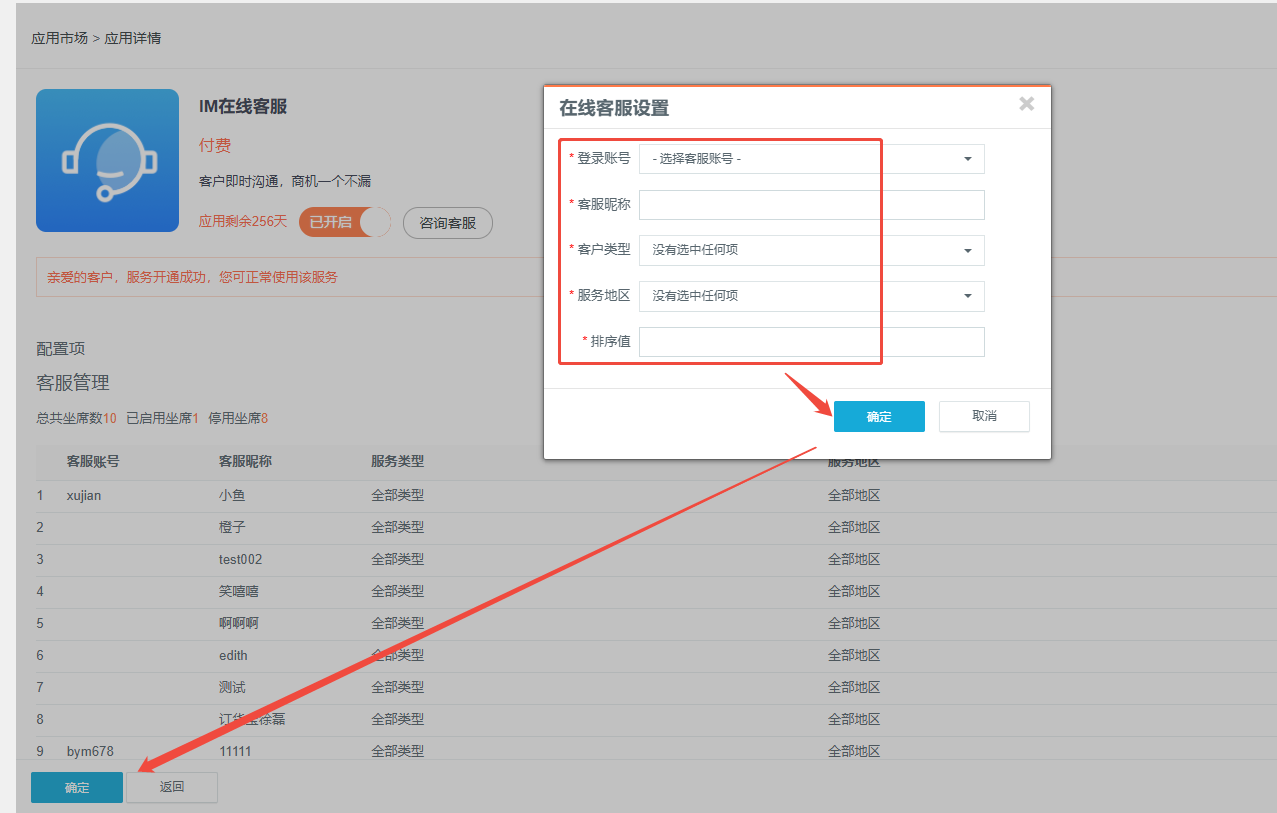The width and height of the screenshot is (1277, 813).
Task: Click nickname 笑嘻嘻 in row 4
Action: (239, 591)
